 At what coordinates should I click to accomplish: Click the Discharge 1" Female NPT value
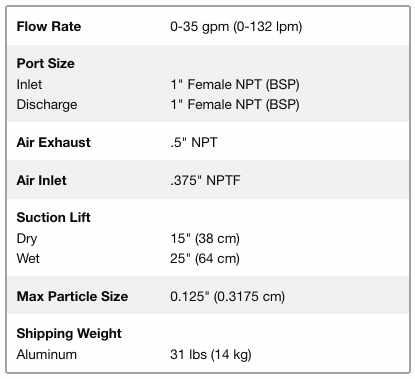pyautogui.click(x=235, y=105)
